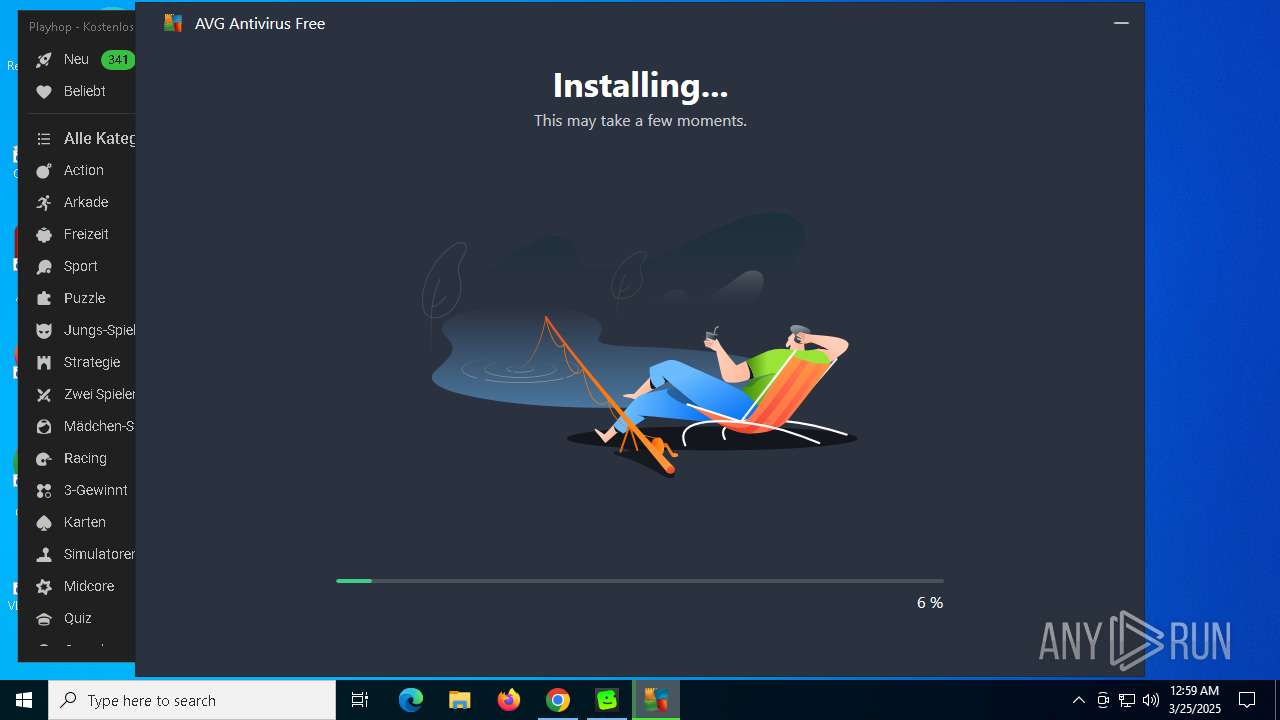This screenshot has height=720, width=1280.
Task: Launch Microsoft Edge from taskbar
Action: click(x=411, y=700)
